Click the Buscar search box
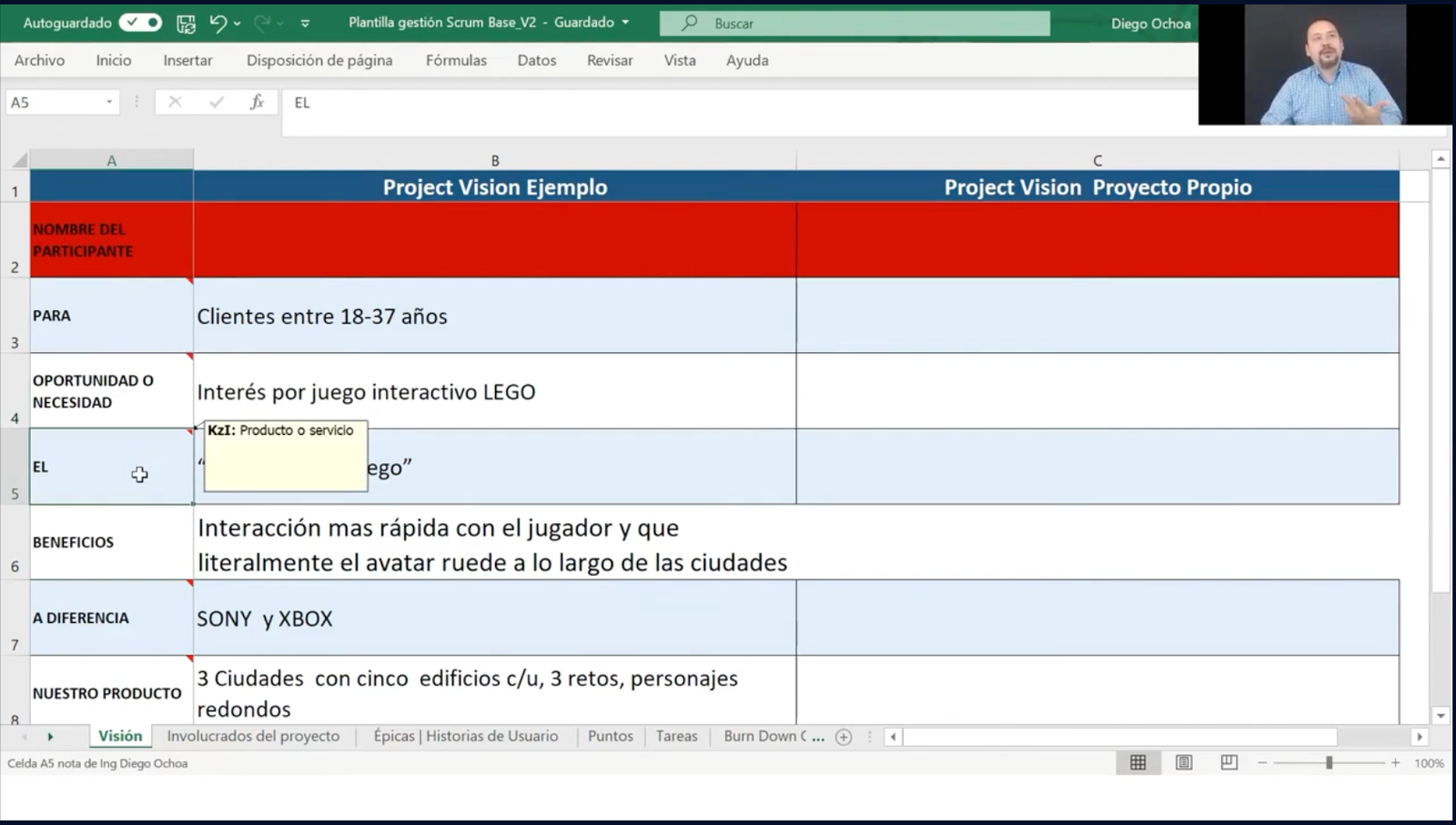This screenshot has width=1456, height=825. pos(855,24)
